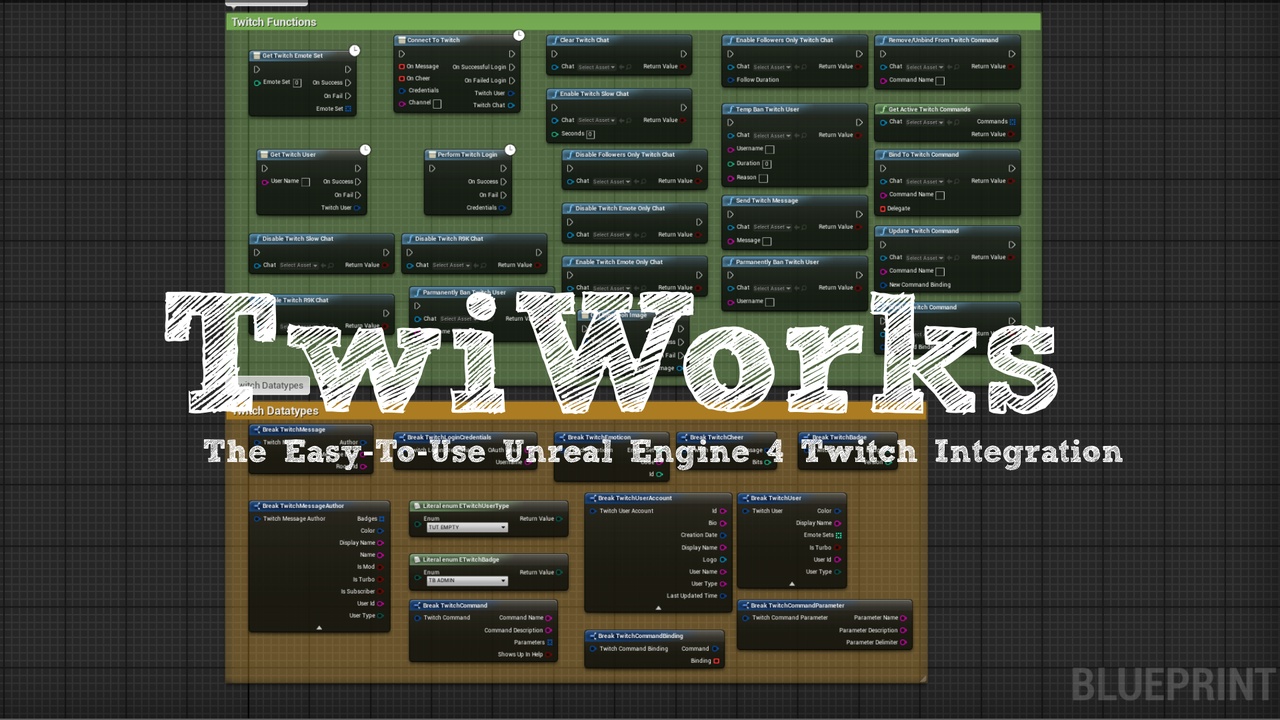Select the Disable Twitch R9K Chat node title
This screenshot has height=720, width=1280.
click(449, 239)
